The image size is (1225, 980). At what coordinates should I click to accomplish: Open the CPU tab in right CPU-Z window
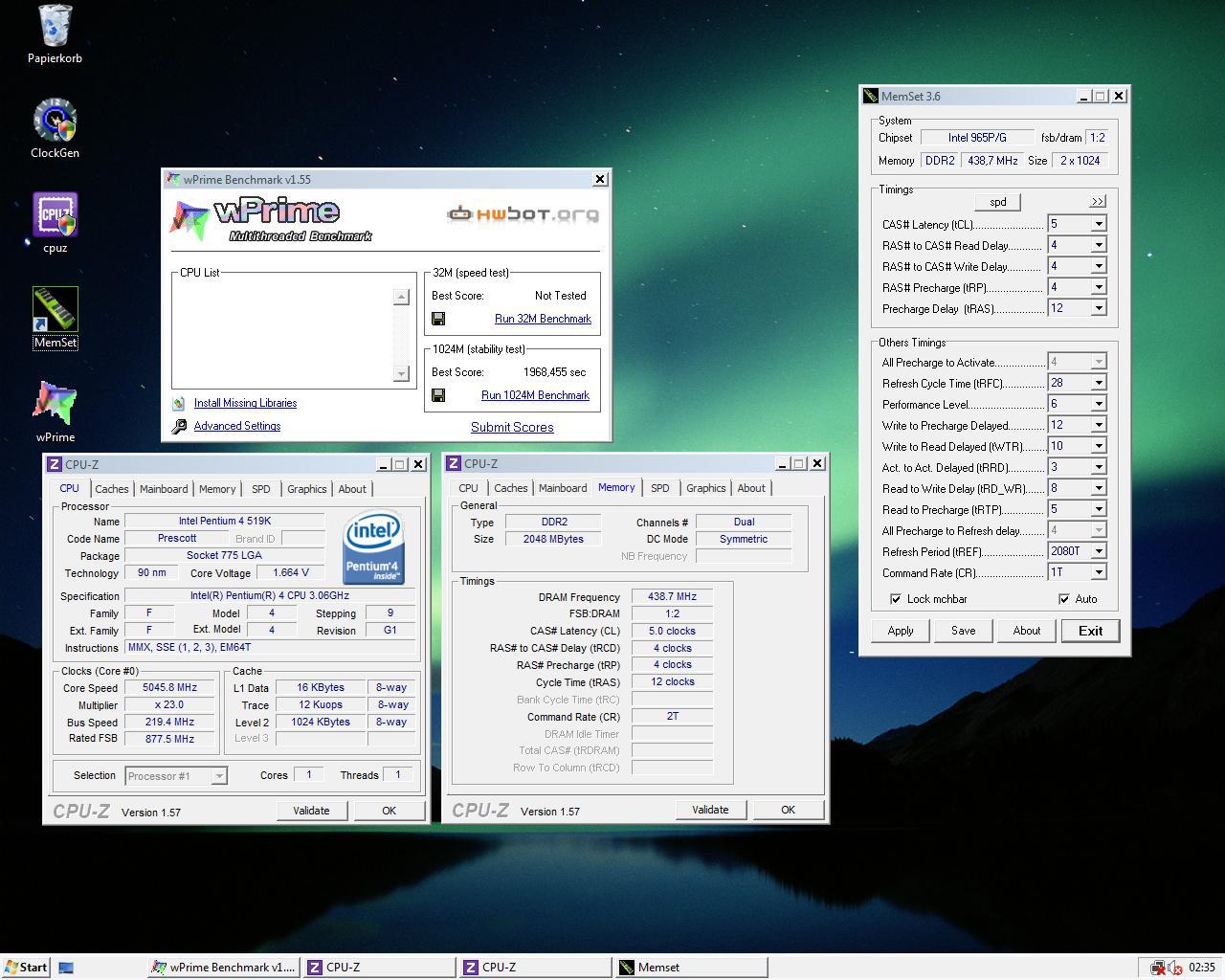[468, 488]
